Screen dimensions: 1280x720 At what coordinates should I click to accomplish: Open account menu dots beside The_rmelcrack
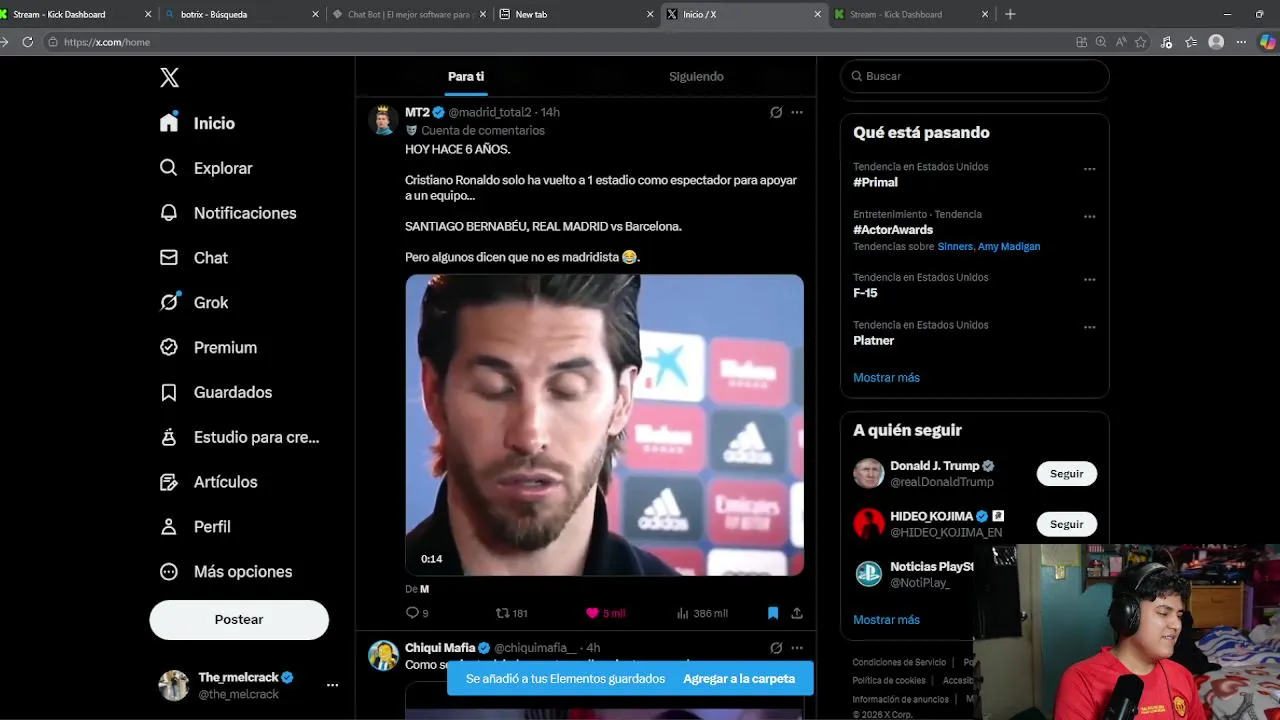click(x=332, y=685)
